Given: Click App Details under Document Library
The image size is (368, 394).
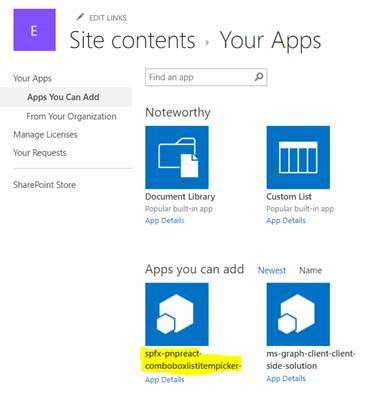Looking at the screenshot, I should tap(165, 220).
